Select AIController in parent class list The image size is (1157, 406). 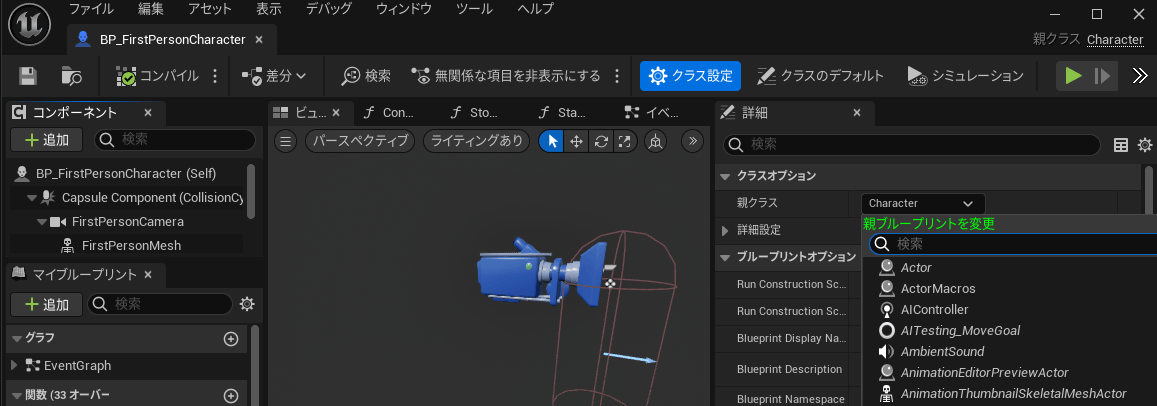(935, 309)
